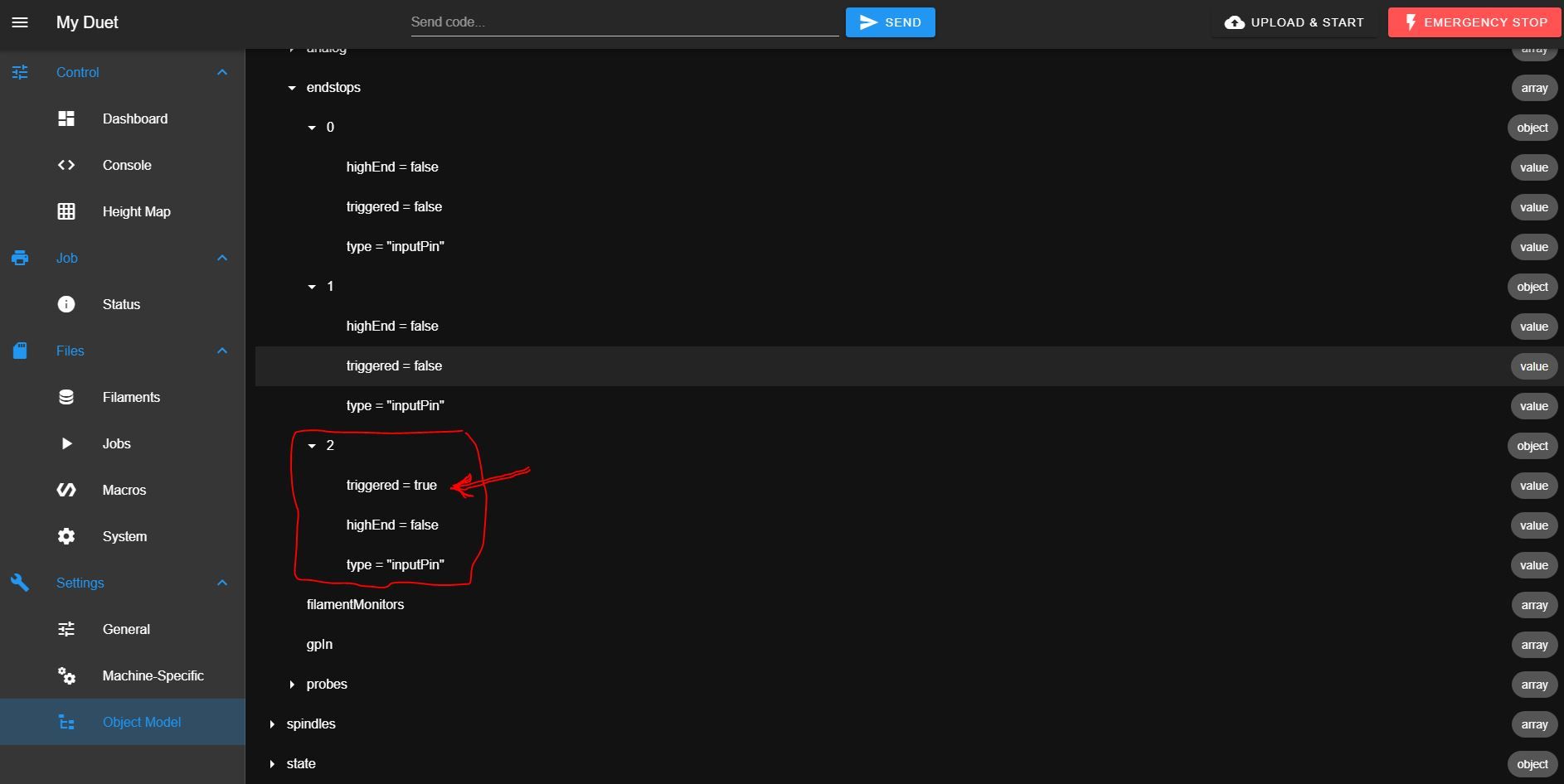The image size is (1564, 784).
Task: Click the paper plane send icon
Action: pyautogui.click(x=868, y=22)
